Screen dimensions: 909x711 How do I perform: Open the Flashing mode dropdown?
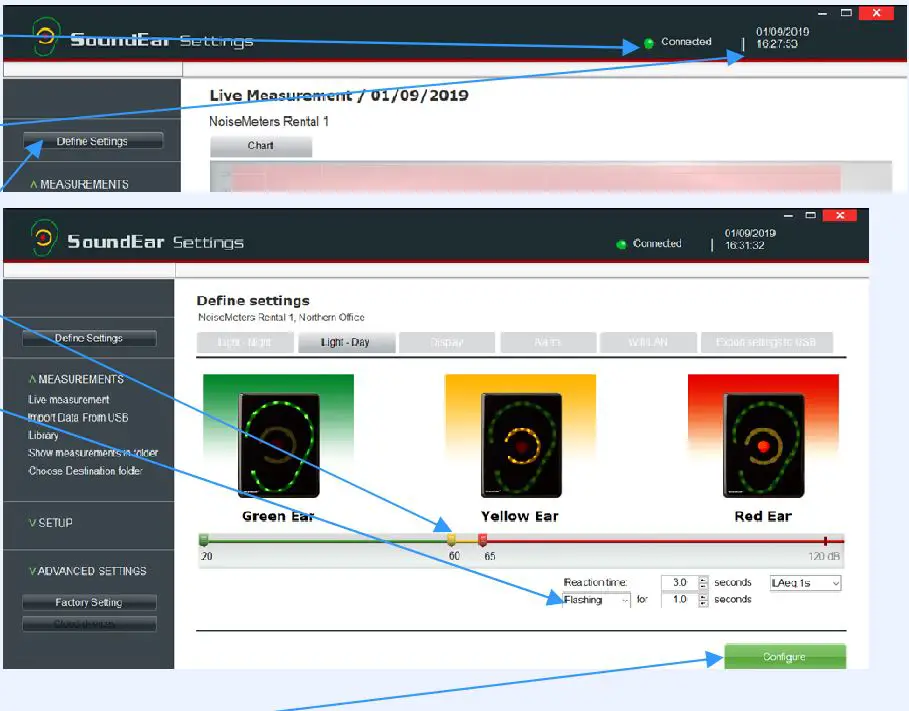[x=597, y=600]
